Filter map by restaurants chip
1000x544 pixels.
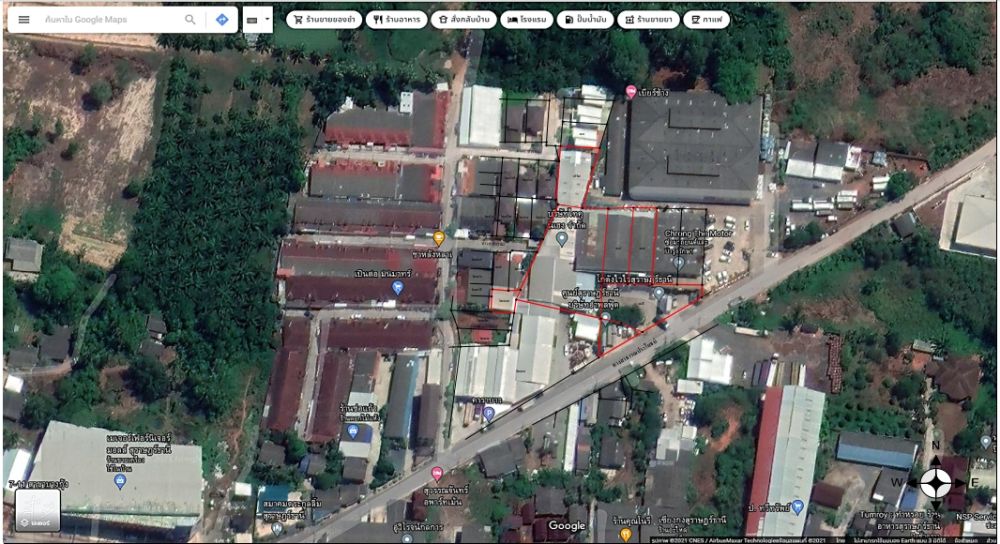coord(396,19)
